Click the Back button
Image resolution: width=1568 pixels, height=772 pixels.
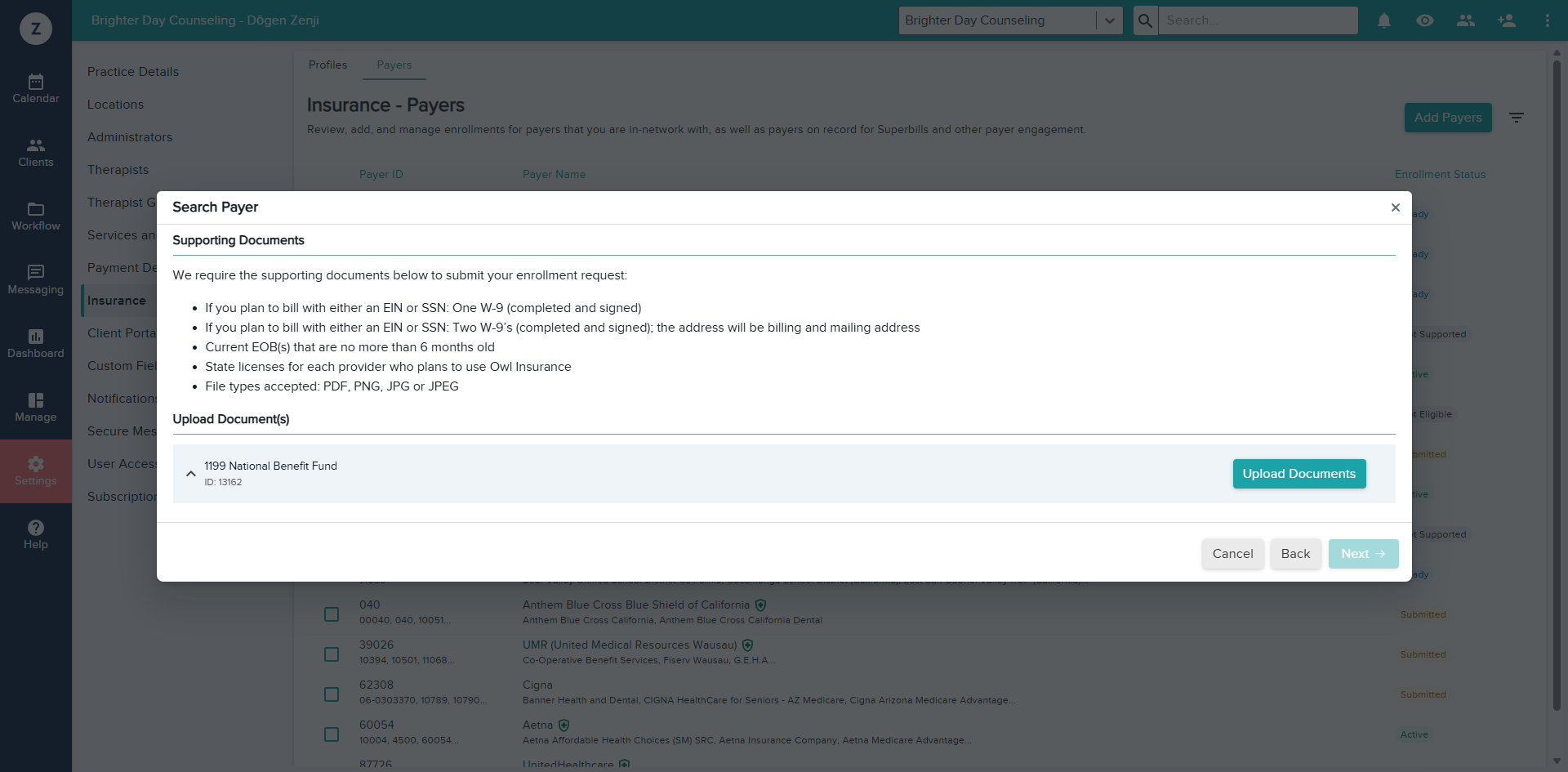pos(1296,554)
